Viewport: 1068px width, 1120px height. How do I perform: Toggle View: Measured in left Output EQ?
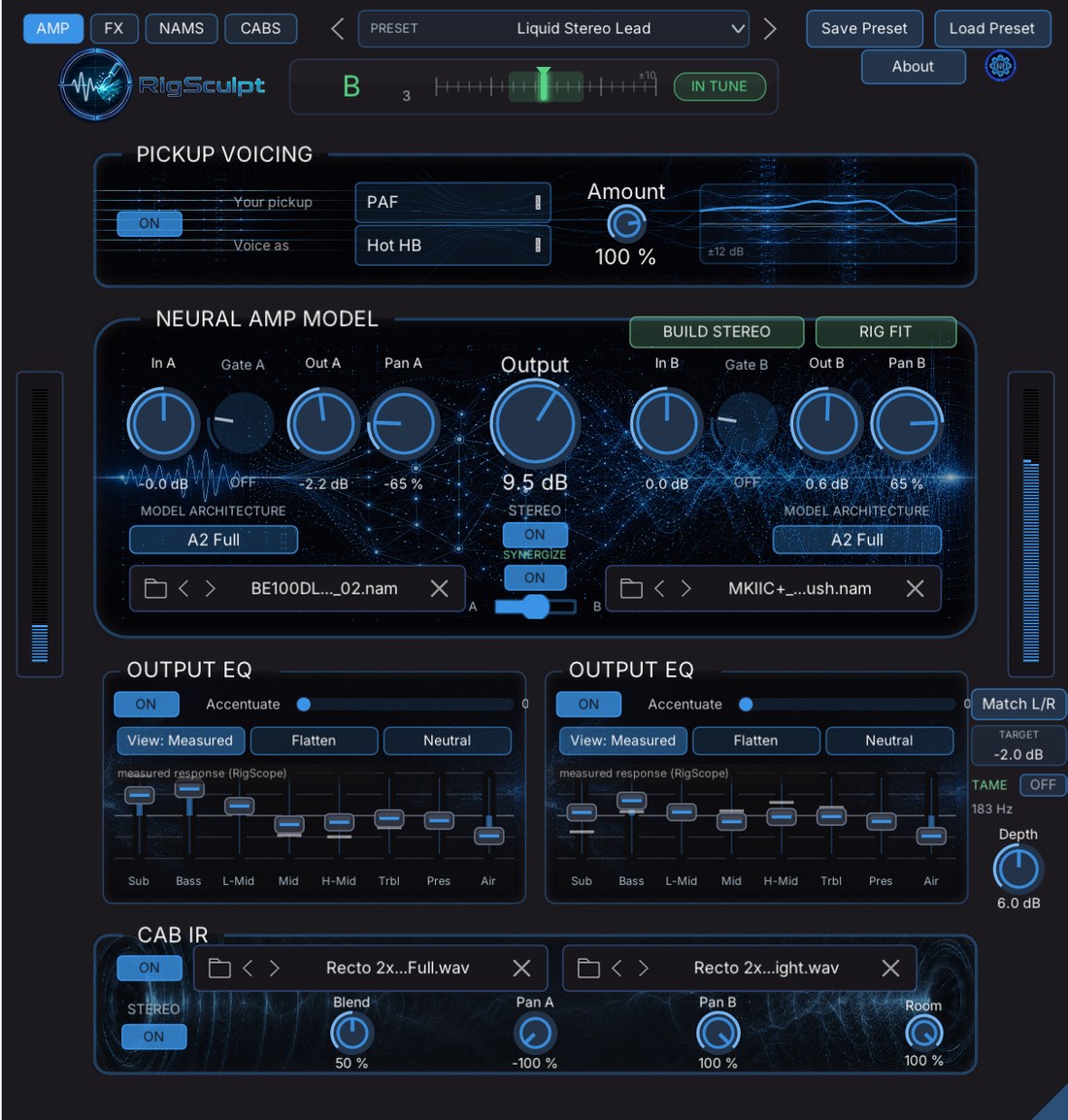(180, 741)
